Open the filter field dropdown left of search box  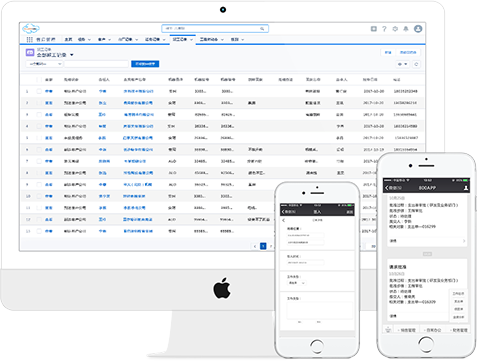[44, 64]
